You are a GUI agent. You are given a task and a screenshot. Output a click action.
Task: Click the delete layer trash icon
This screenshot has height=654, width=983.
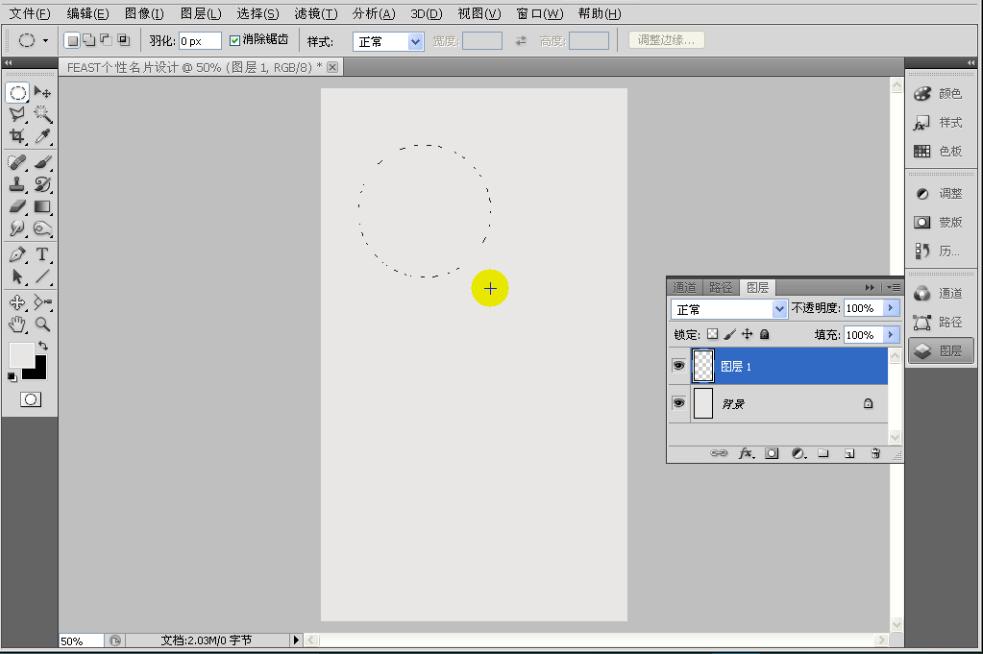tap(875, 452)
